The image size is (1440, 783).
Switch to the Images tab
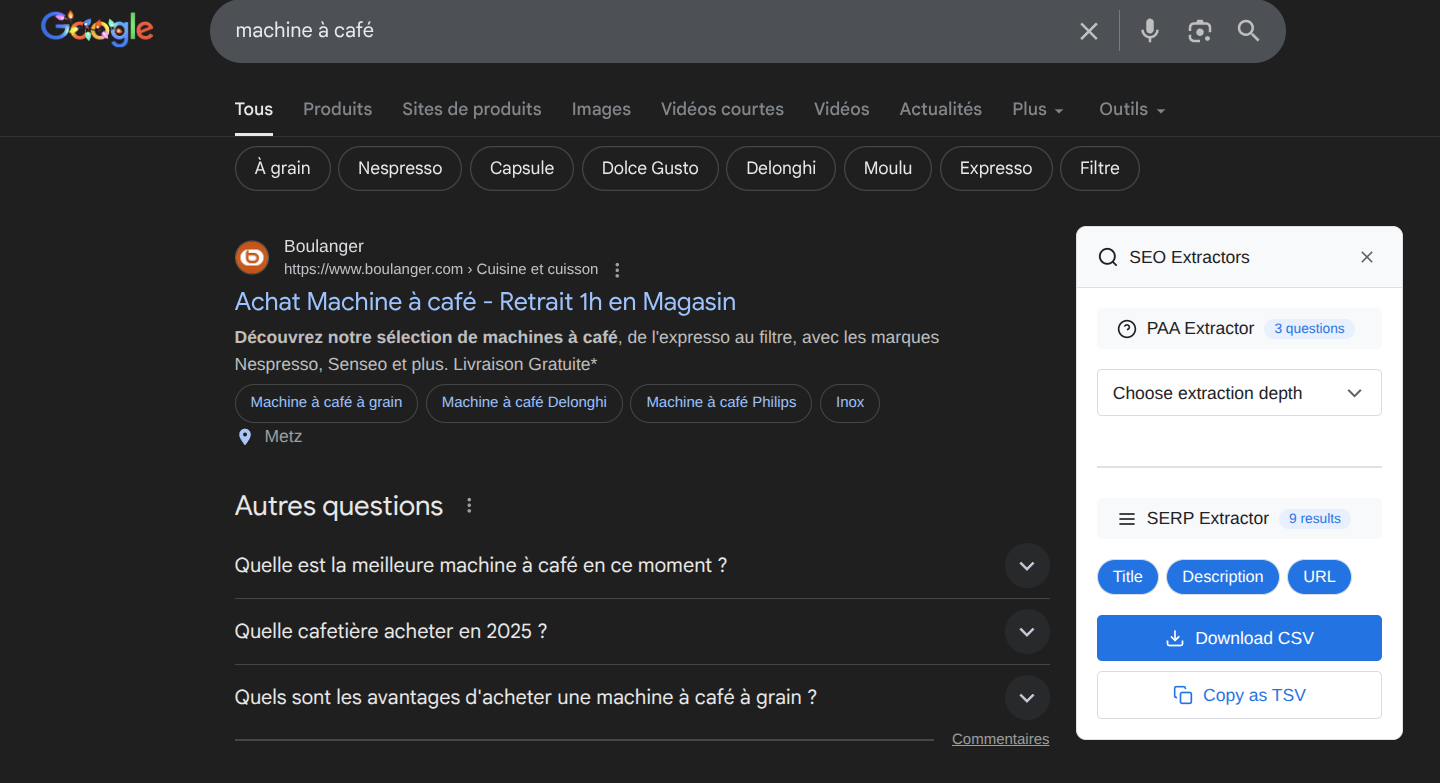pos(601,109)
